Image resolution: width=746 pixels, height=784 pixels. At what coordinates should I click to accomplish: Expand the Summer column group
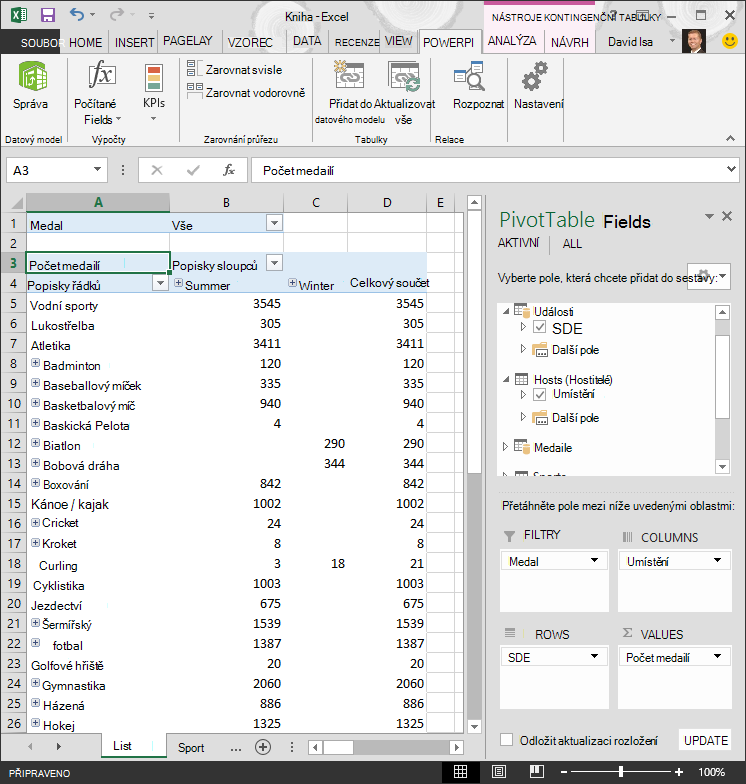pos(178,283)
